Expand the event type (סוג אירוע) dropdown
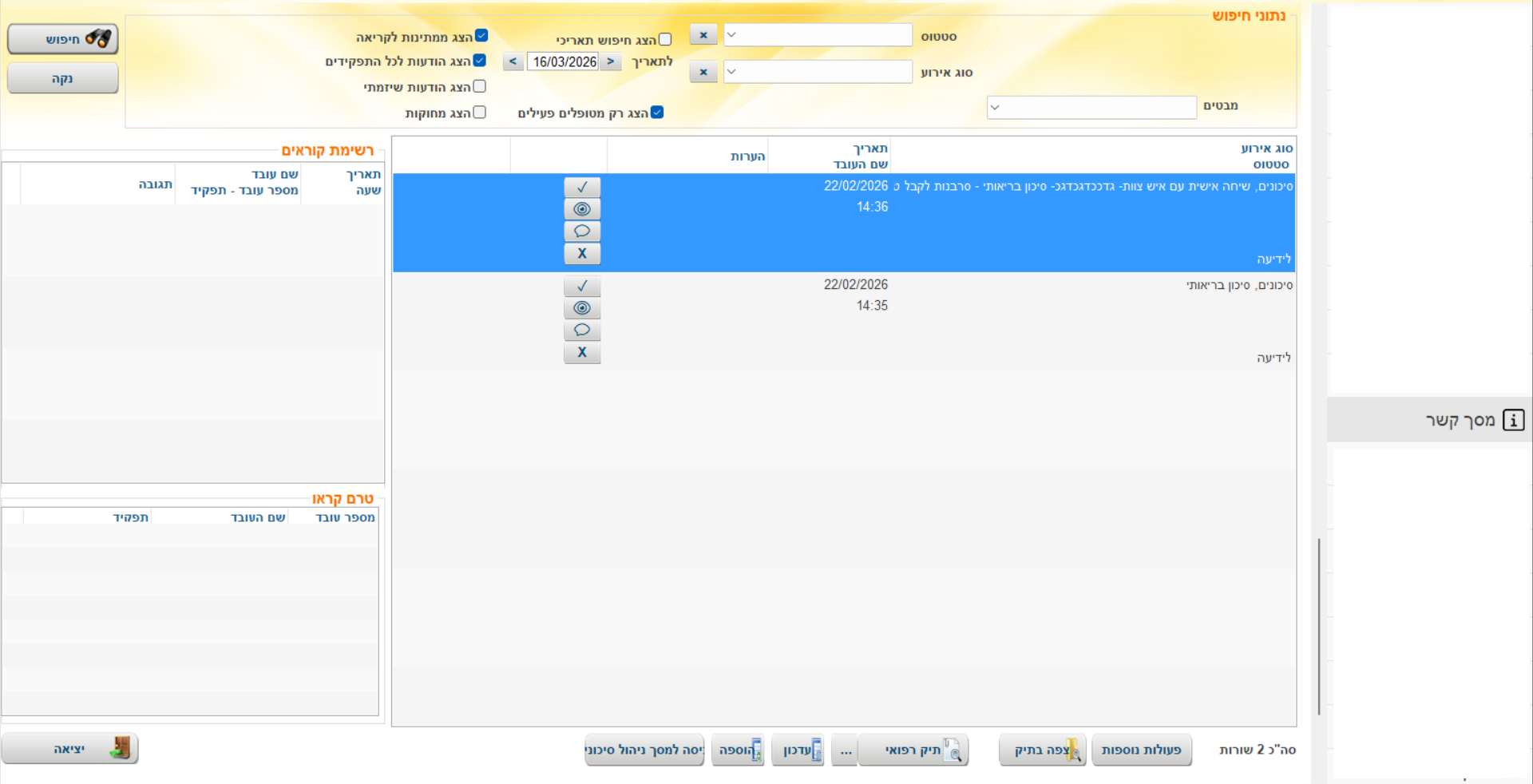This screenshot has height=784, width=1533. [x=818, y=72]
